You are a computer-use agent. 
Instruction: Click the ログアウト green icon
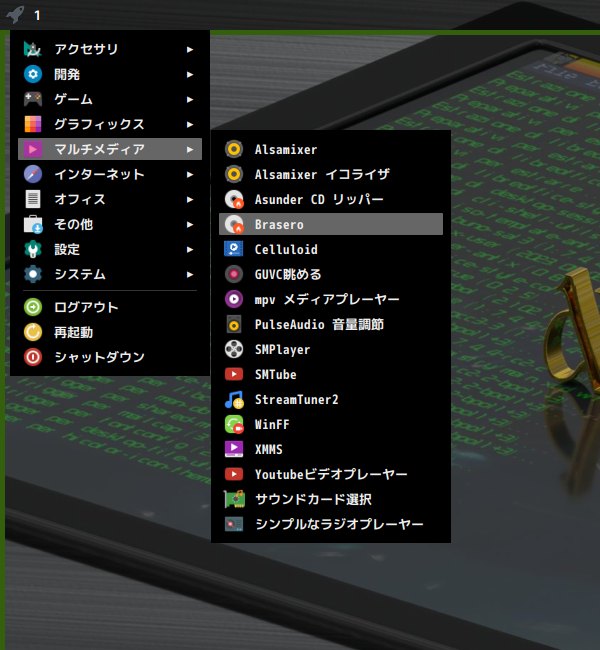pyautogui.click(x=33, y=307)
